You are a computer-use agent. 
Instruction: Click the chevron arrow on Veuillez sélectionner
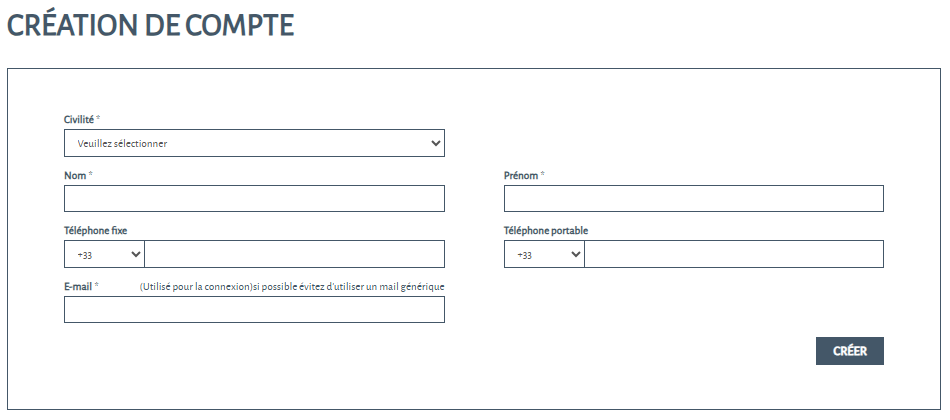435,143
